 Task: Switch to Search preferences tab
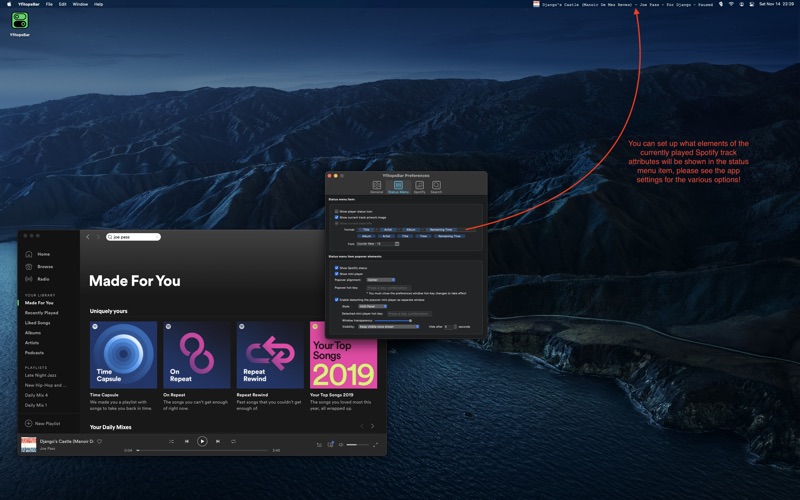[x=436, y=187]
